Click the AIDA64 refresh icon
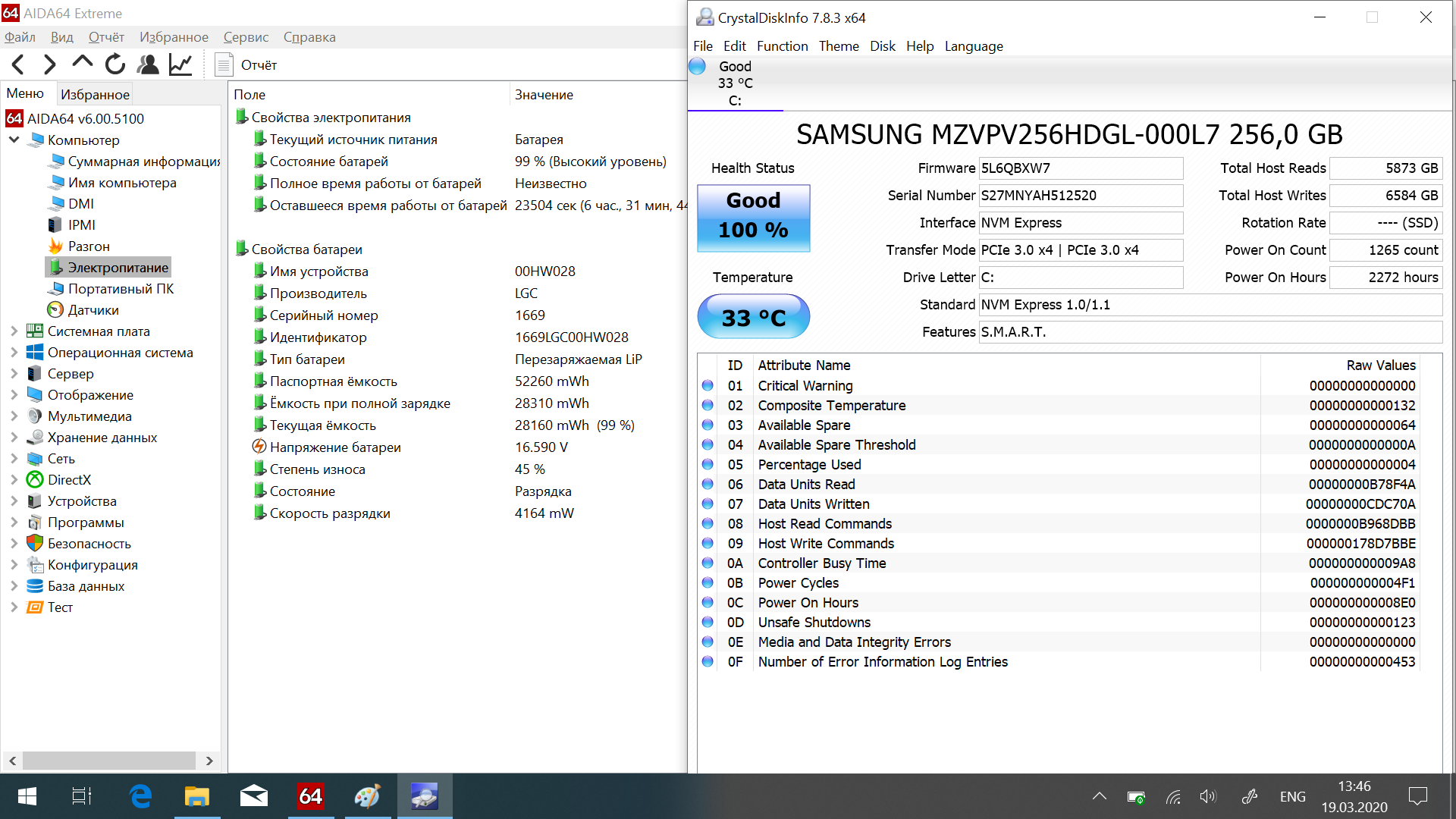The height and width of the screenshot is (819, 1456). pyautogui.click(x=115, y=64)
